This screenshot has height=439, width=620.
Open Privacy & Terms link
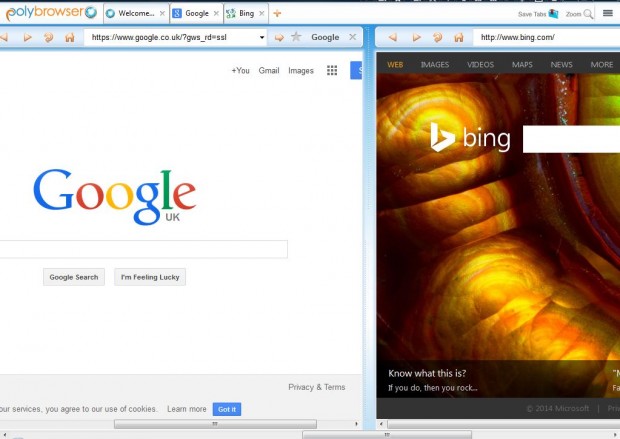317,387
